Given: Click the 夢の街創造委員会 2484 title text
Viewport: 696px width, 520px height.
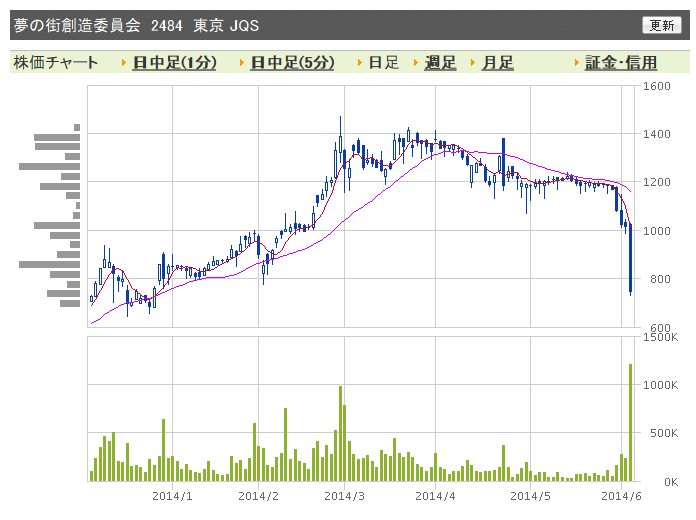Looking at the screenshot, I should coord(98,25).
